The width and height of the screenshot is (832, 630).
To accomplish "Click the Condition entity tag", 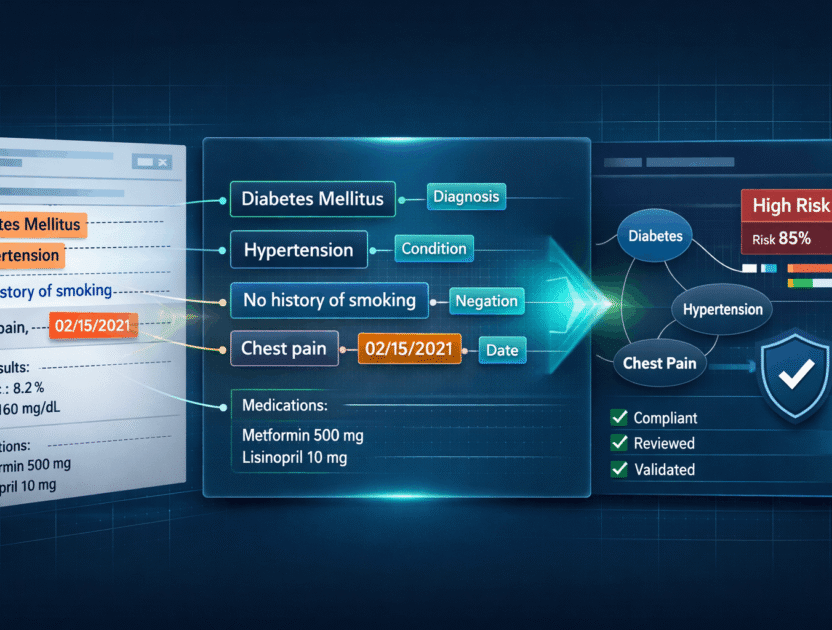I will (x=433, y=248).
